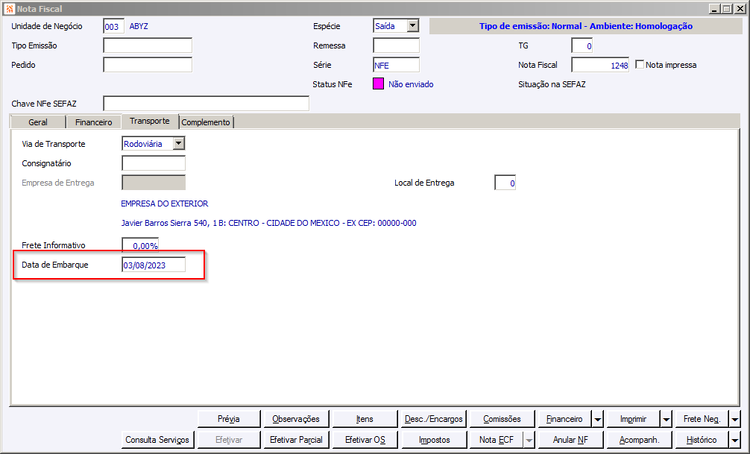Click the Frete Neg. button
Image resolution: width=750 pixels, height=454 pixels.
[702, 419]
